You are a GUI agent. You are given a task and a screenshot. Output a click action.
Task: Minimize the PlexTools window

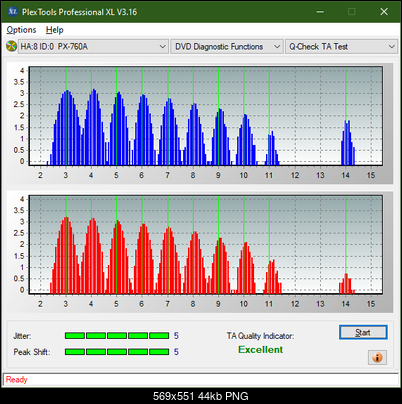[320, 12]
